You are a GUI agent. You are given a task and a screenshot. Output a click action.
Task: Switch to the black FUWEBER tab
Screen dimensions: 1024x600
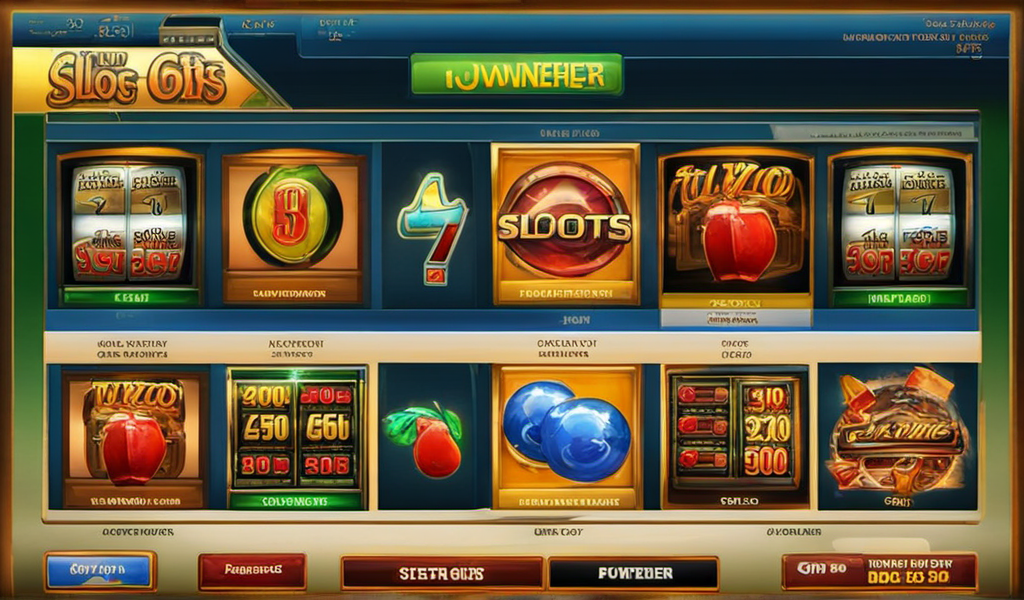(633, 573)
